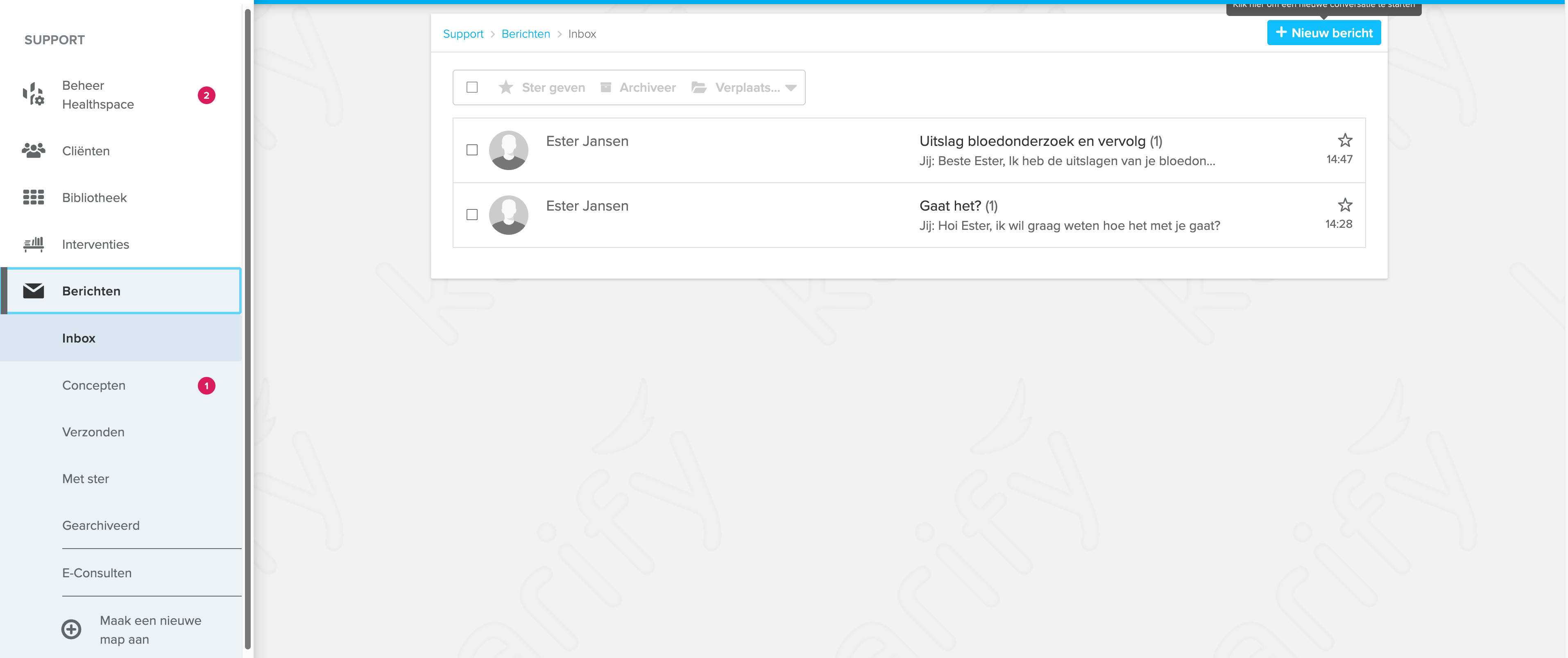
Task: Click Maak een nieuwe map aan
Action: [x=150, y=629]
